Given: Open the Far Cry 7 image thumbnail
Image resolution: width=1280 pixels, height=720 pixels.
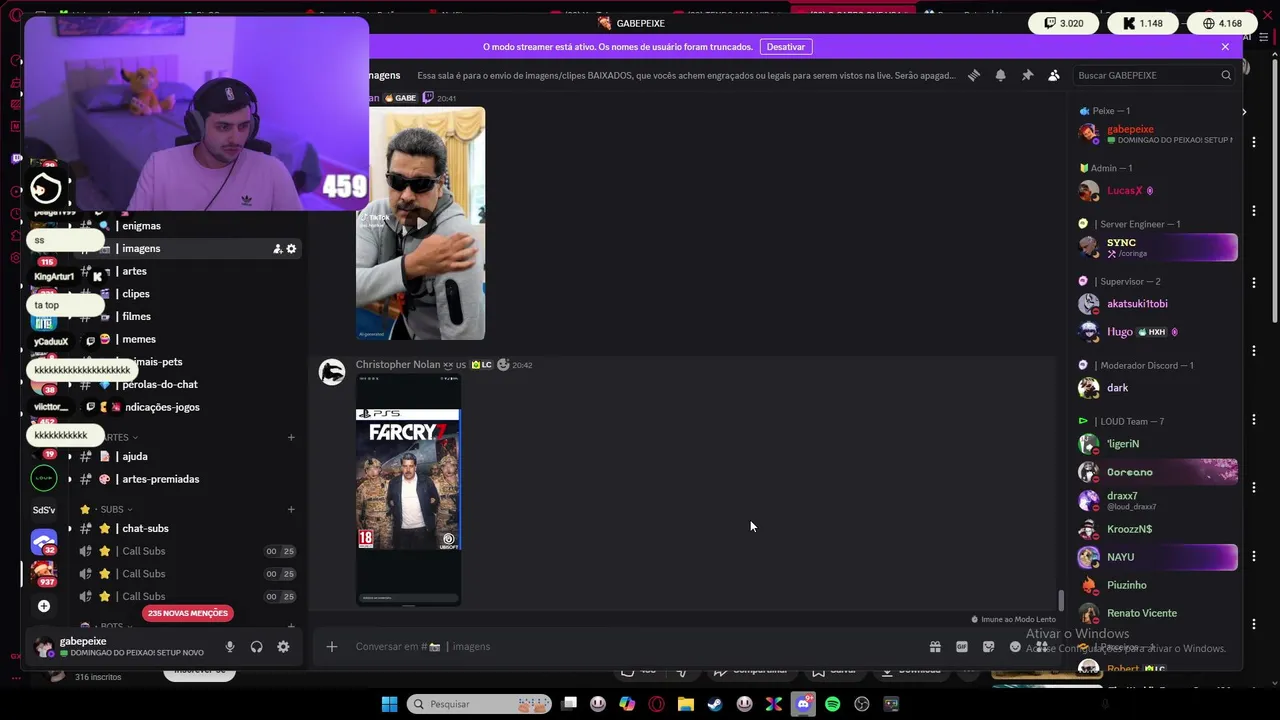Looking at the screenshot, I should click(408, 490).
